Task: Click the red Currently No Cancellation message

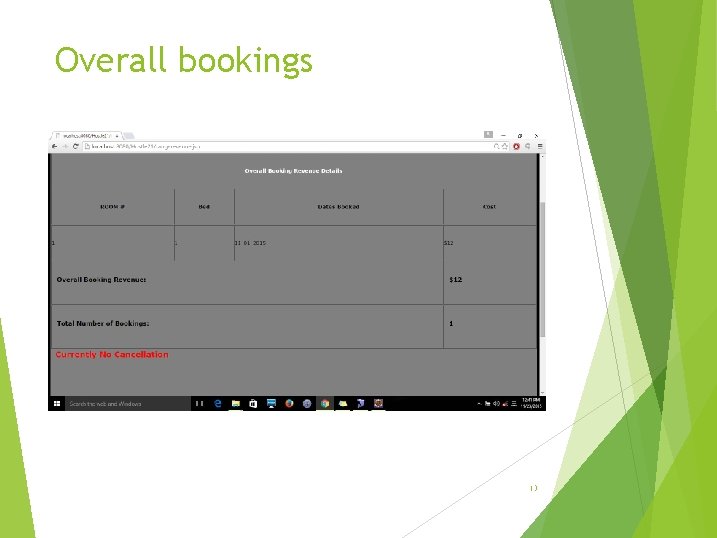Action: coord(112,354)
